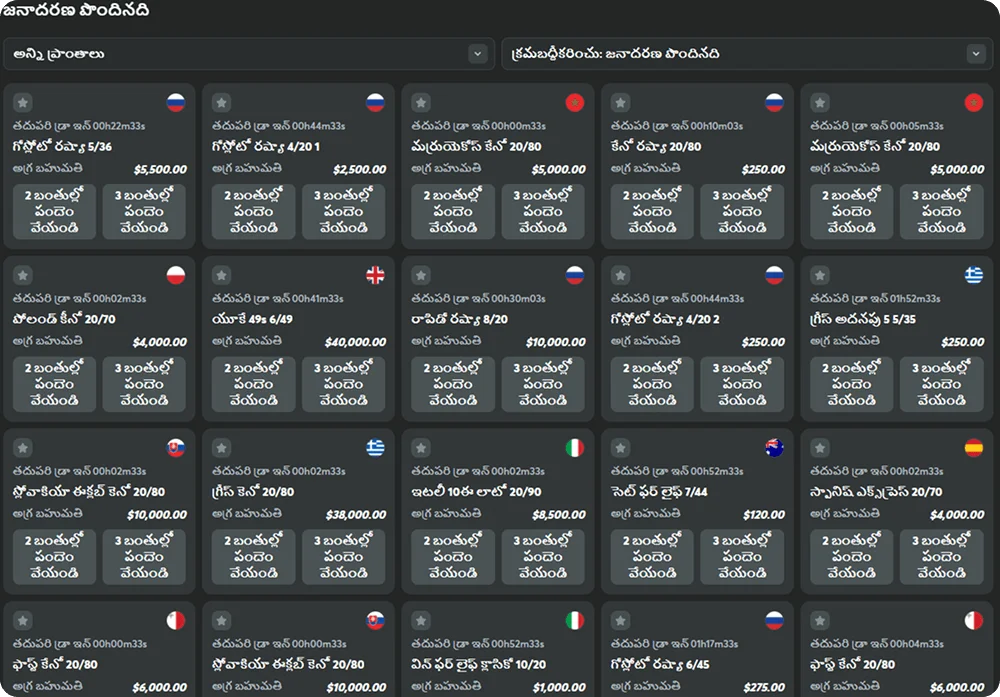This screenshot has width=1000, height=697.
Task: Click Poland flag on Poland Keno 20/70 card
Action: (175, 275)
